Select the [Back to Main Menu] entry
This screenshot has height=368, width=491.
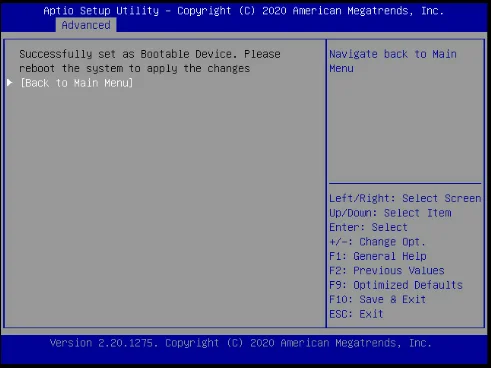click(77, 83)
